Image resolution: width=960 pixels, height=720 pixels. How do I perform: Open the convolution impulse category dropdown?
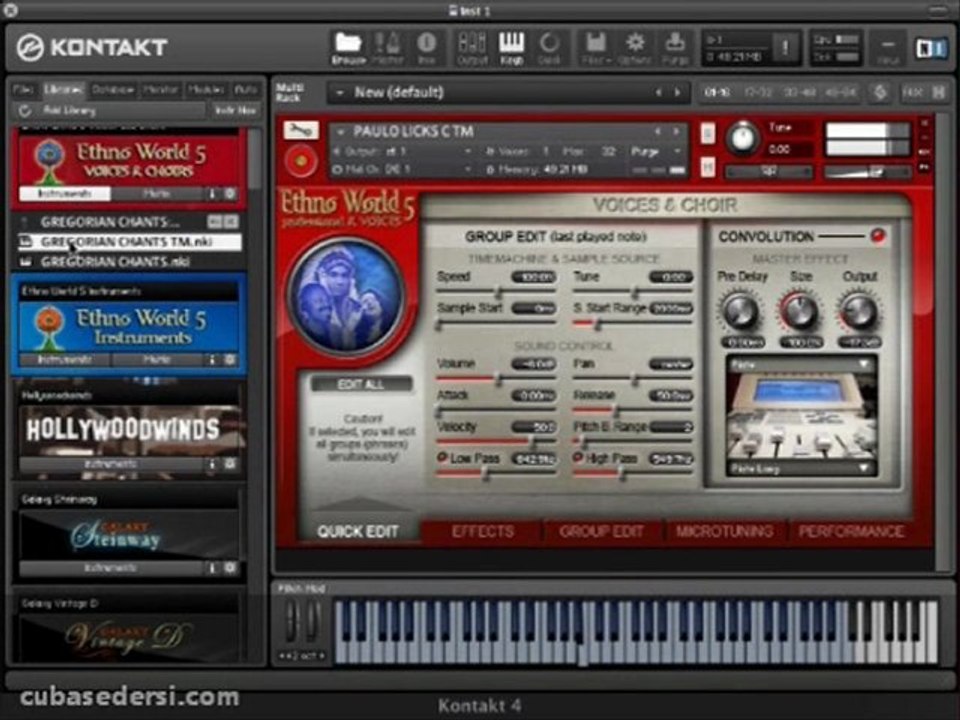coord(802,365)
